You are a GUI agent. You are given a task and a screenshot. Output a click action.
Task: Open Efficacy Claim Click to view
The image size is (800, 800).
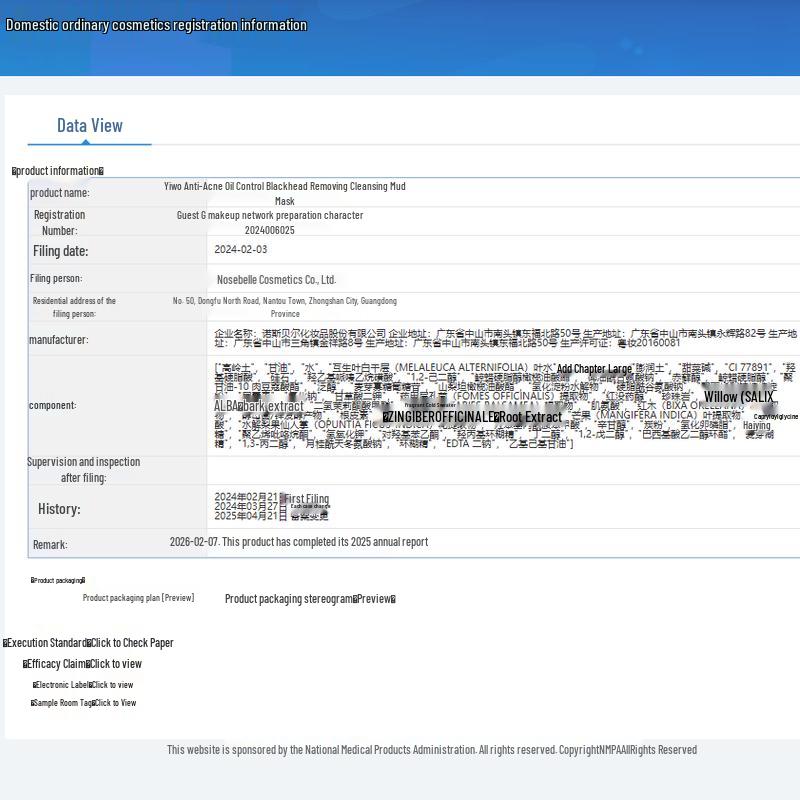tap(82, 664)
